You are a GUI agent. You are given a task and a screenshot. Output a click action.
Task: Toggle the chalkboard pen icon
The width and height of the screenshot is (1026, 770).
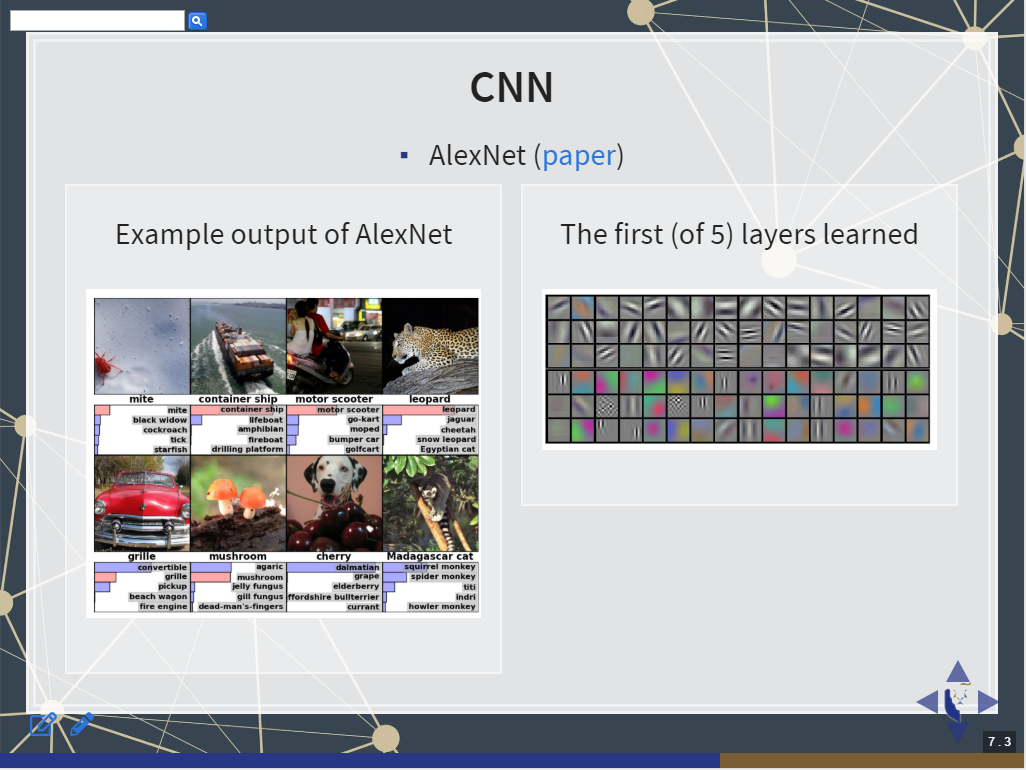[82, 724]
